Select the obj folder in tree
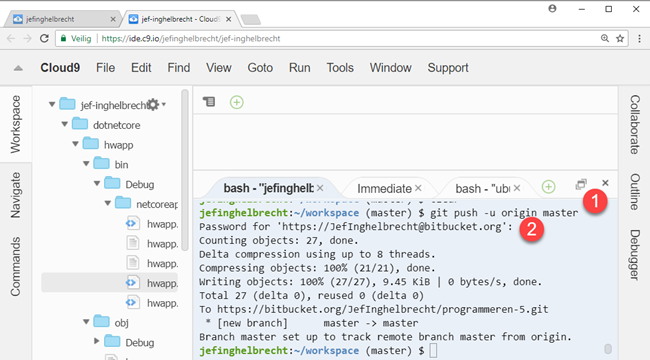This screenshot has height=360, width=650. coord(121,322)
